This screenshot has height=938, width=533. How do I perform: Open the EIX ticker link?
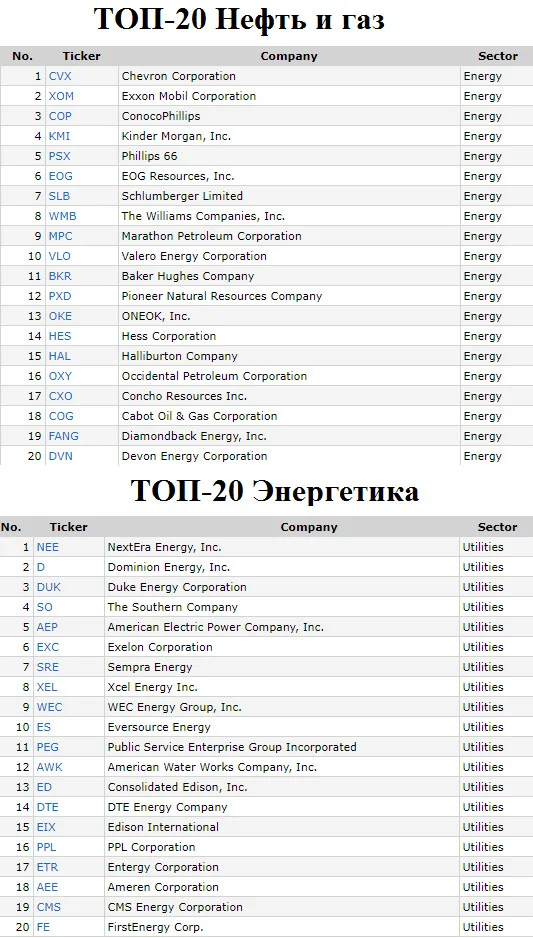(46, 827)
